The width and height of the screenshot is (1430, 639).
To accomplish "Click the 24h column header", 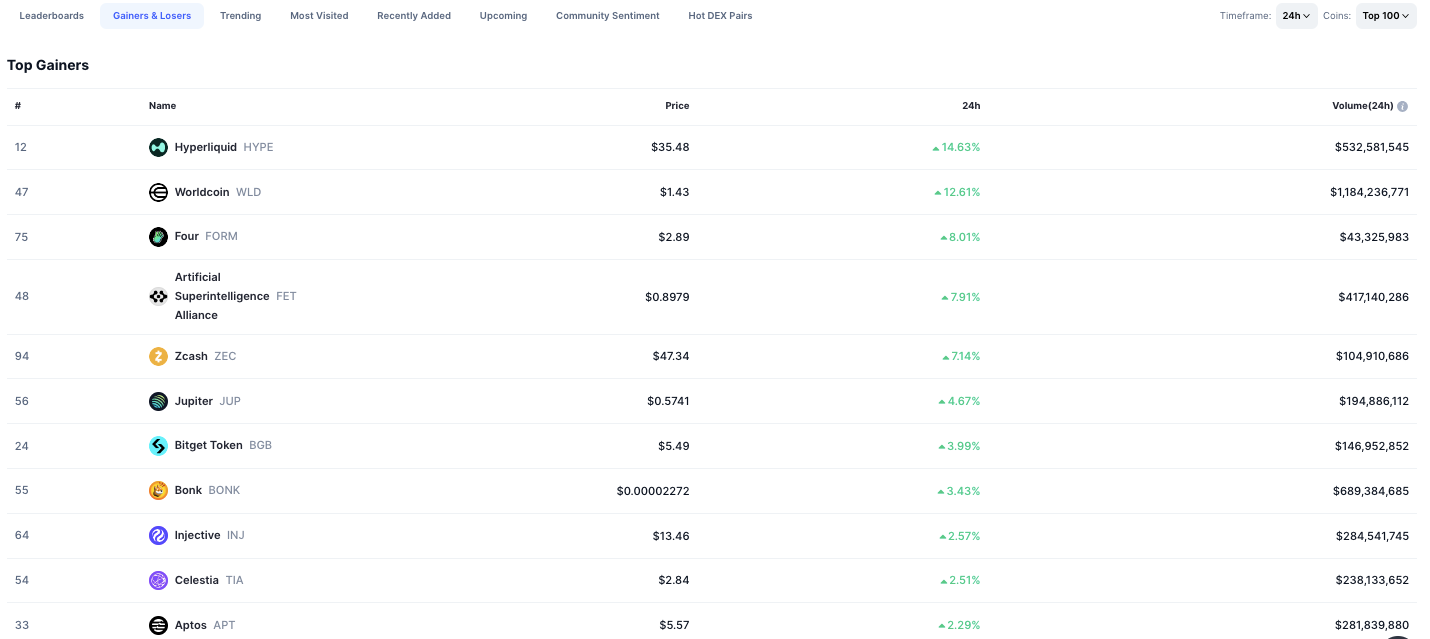I will [x=971, y=106].
